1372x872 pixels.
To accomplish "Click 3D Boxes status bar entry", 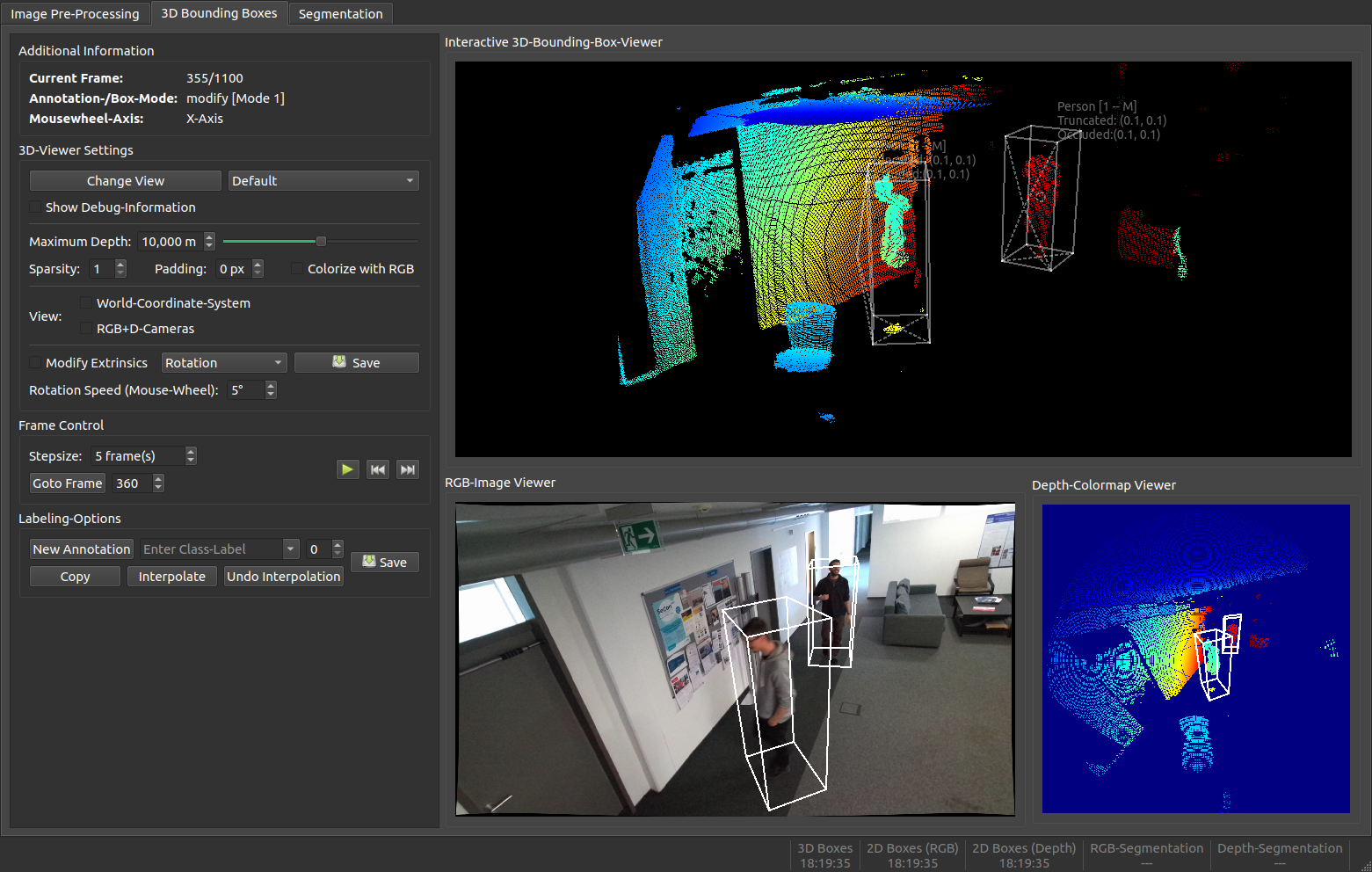I will [x=824, y=855].
